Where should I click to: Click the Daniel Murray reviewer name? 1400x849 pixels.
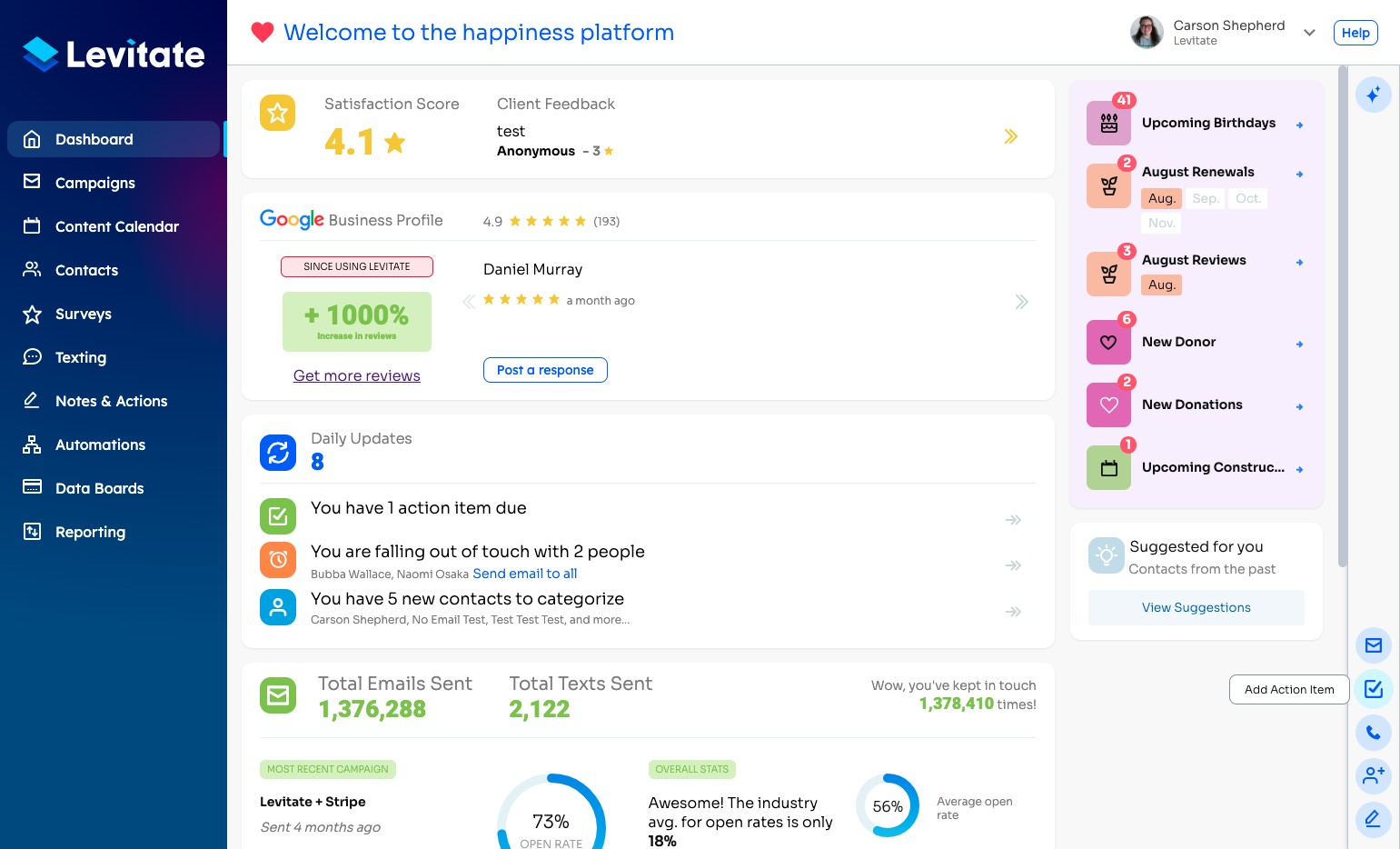click(532, 269)
